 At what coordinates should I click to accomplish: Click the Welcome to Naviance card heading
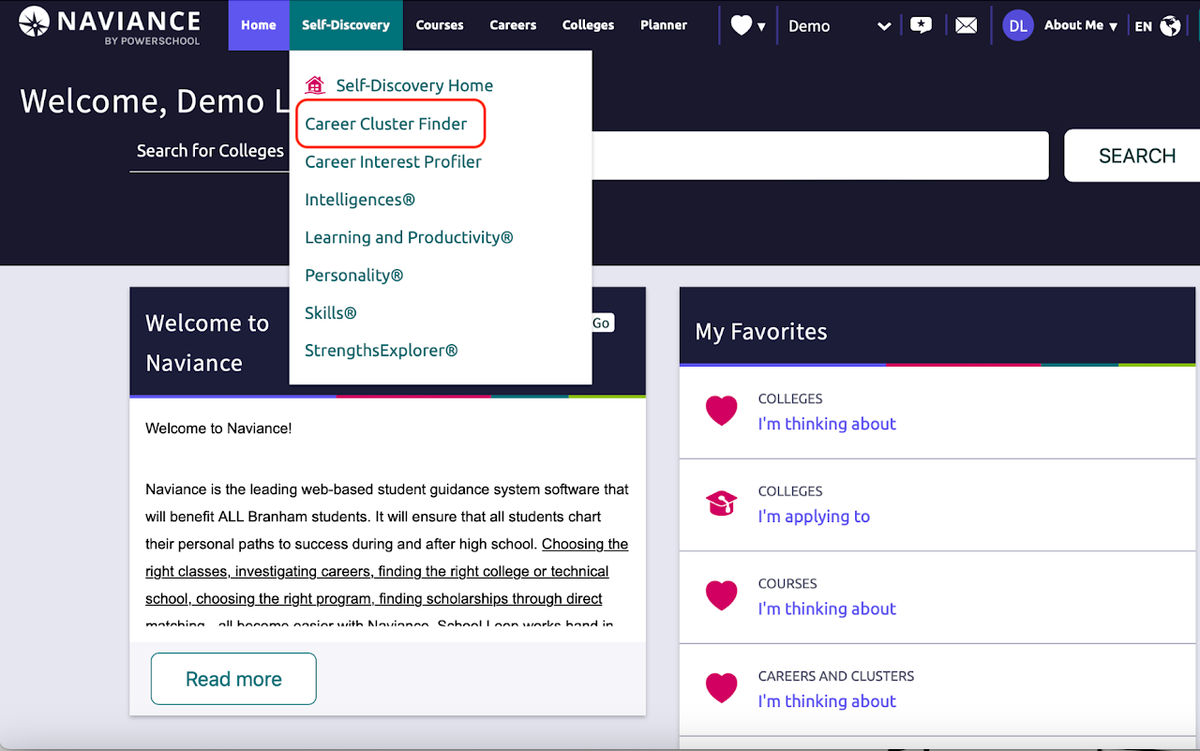click(207, 343)
